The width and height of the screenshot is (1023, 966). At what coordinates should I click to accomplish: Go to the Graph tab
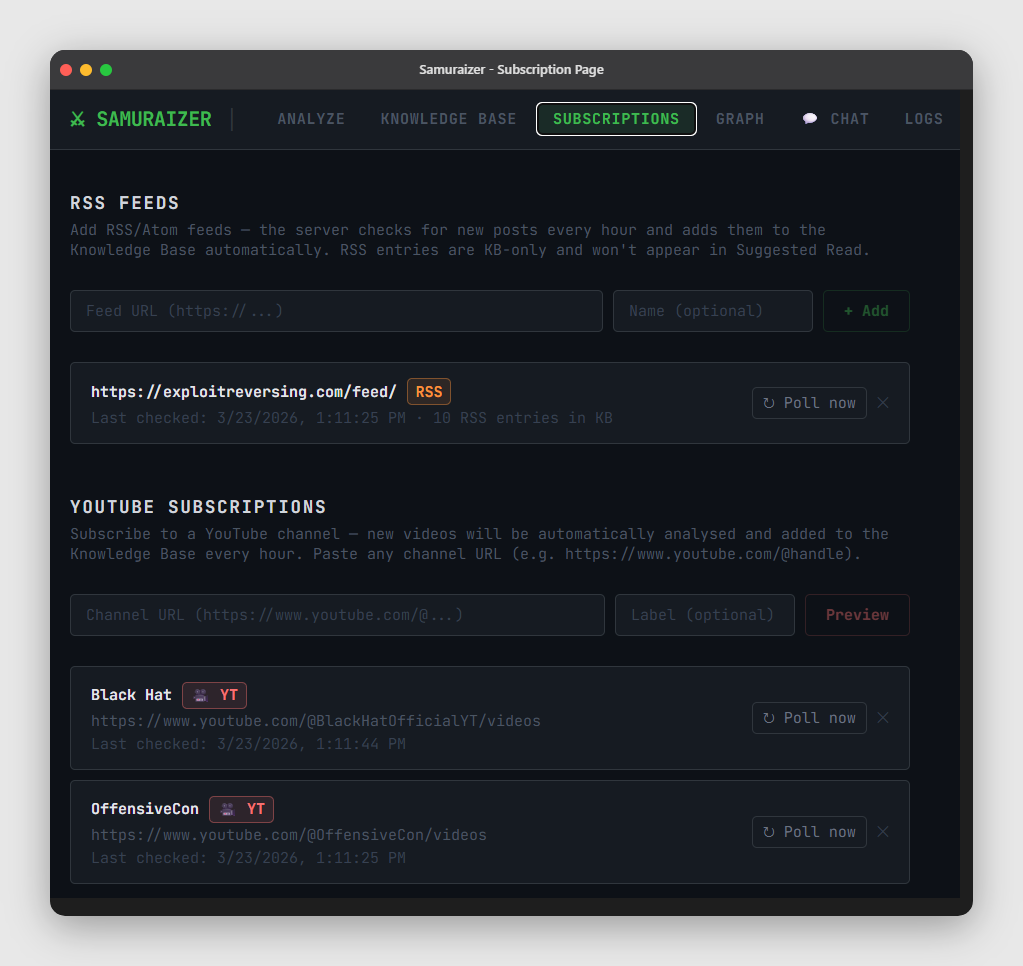(740, 119)
